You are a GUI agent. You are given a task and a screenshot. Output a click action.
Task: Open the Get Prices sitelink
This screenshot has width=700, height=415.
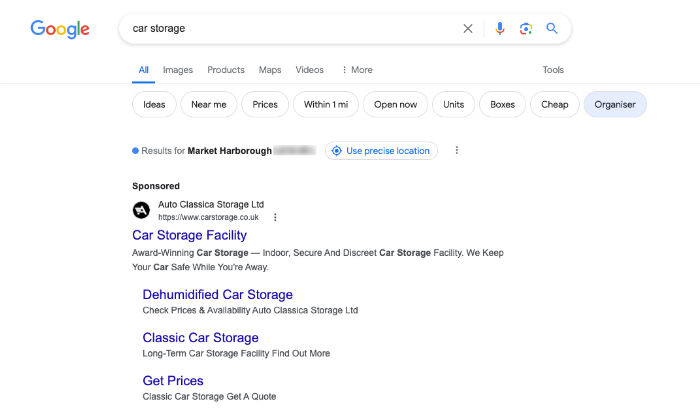[x=173, y=381]
